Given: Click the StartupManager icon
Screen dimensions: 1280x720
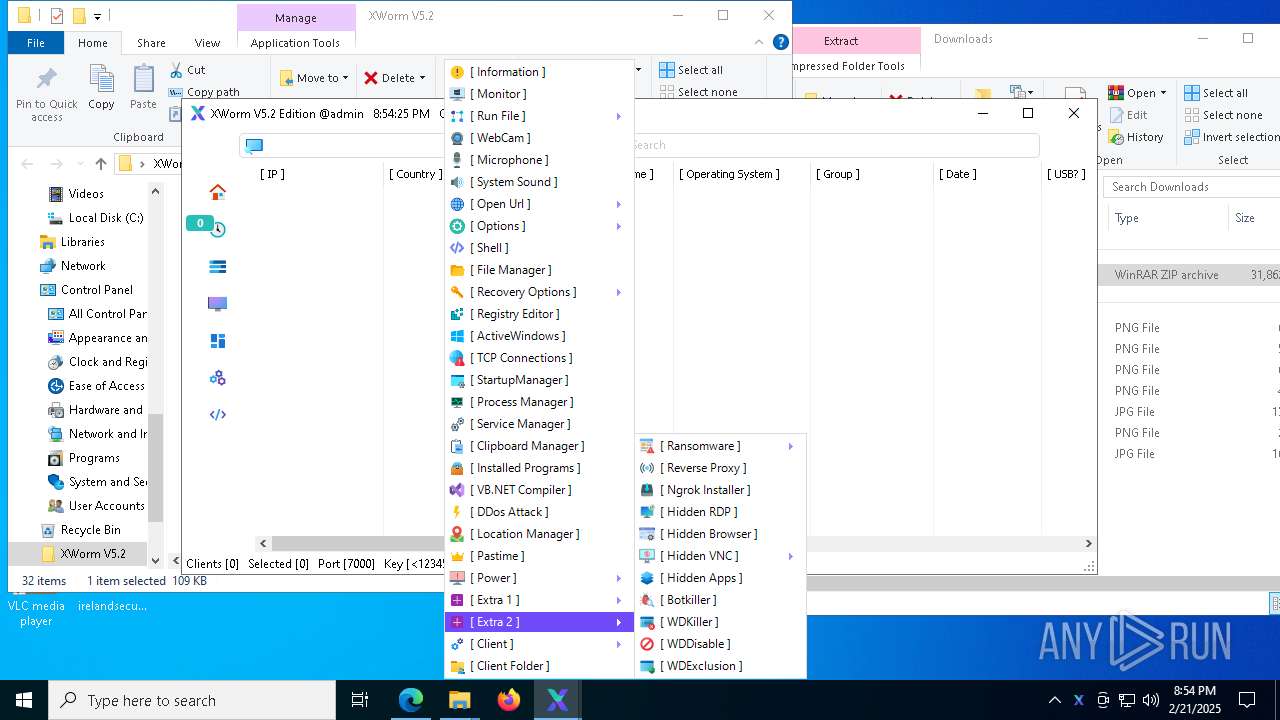Looking at the screenshot, I should (x=457, y=380).
